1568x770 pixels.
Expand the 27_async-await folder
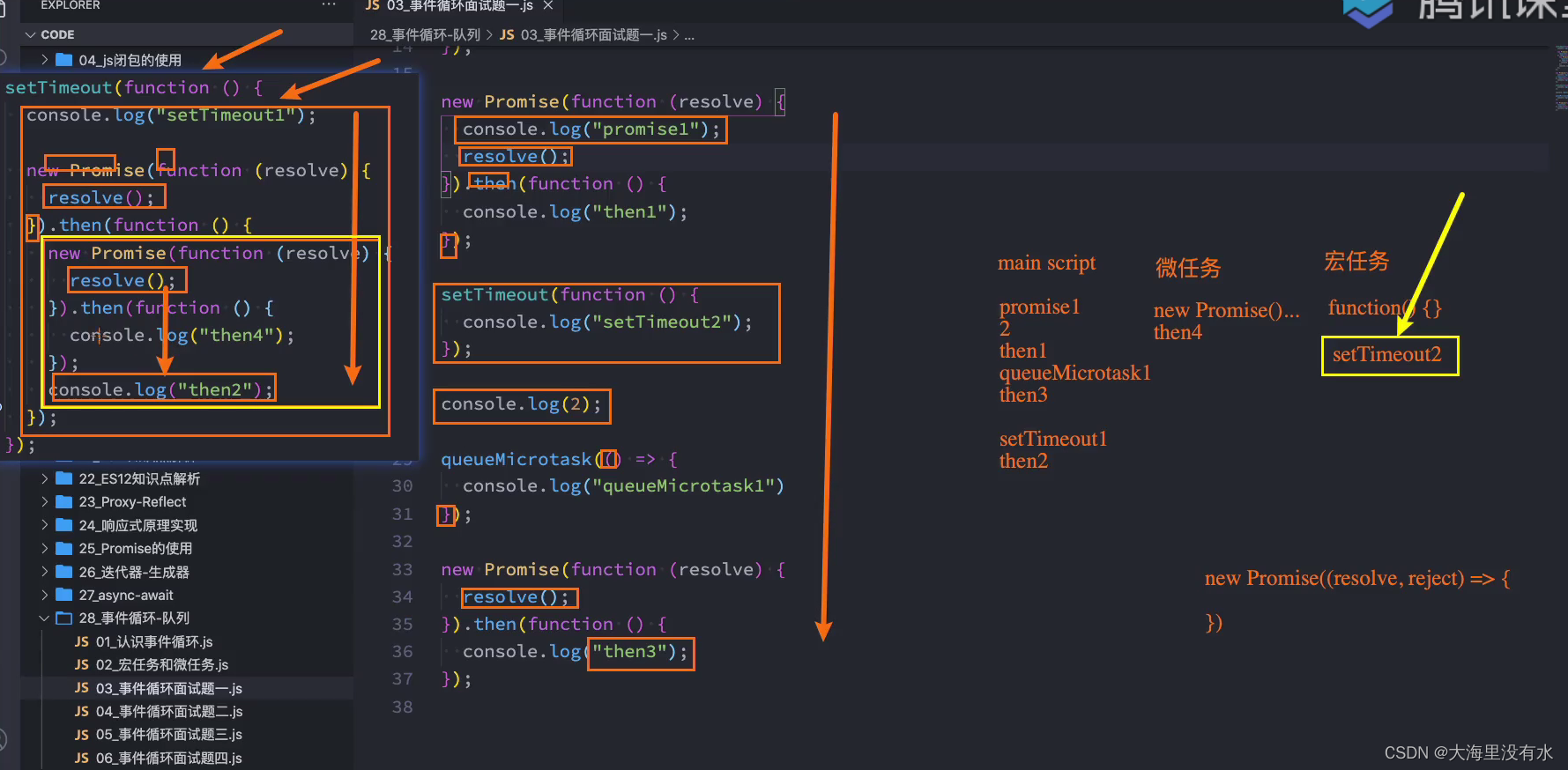(x=45, y=595)
